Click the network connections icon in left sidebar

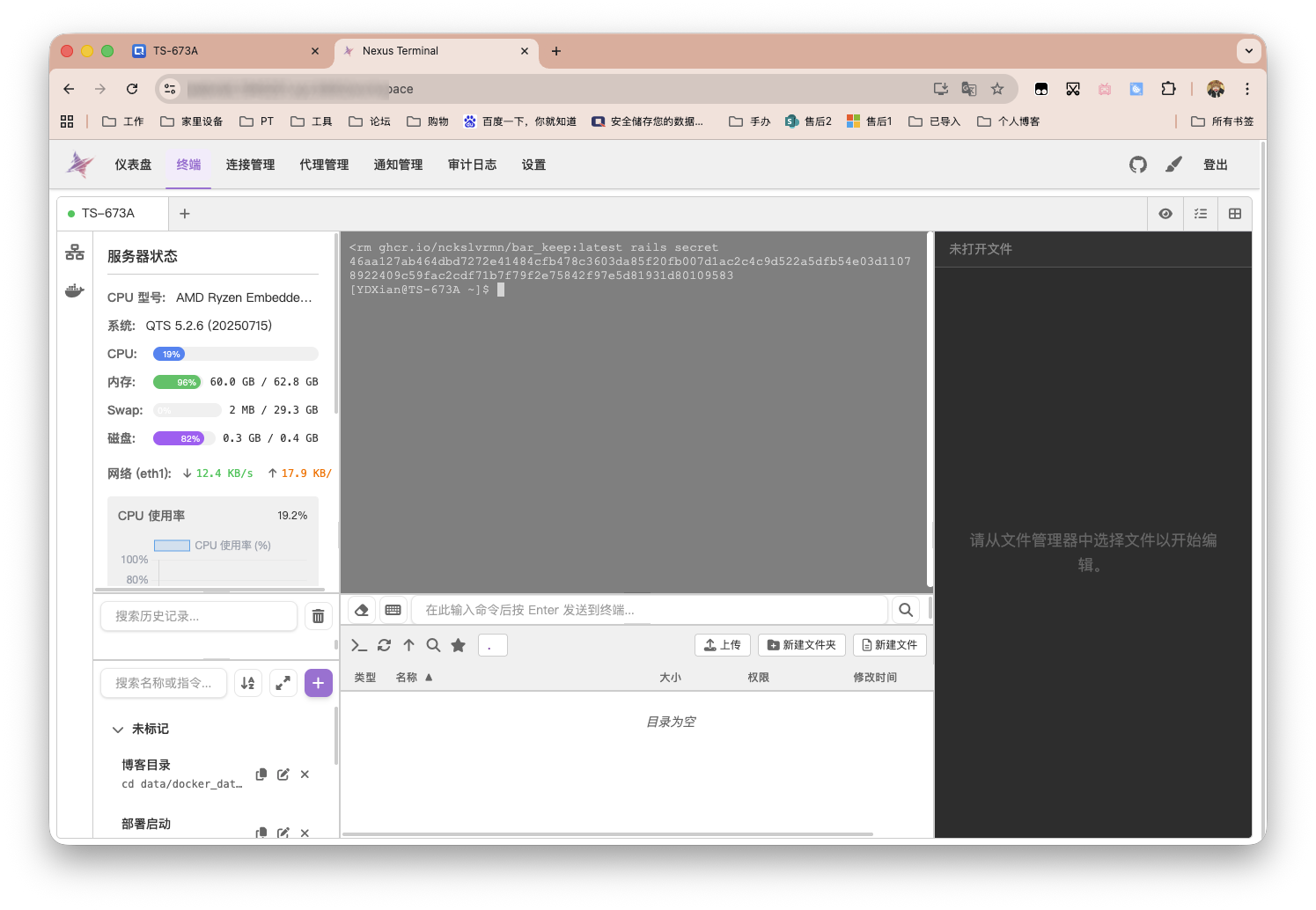pos(75,252)
